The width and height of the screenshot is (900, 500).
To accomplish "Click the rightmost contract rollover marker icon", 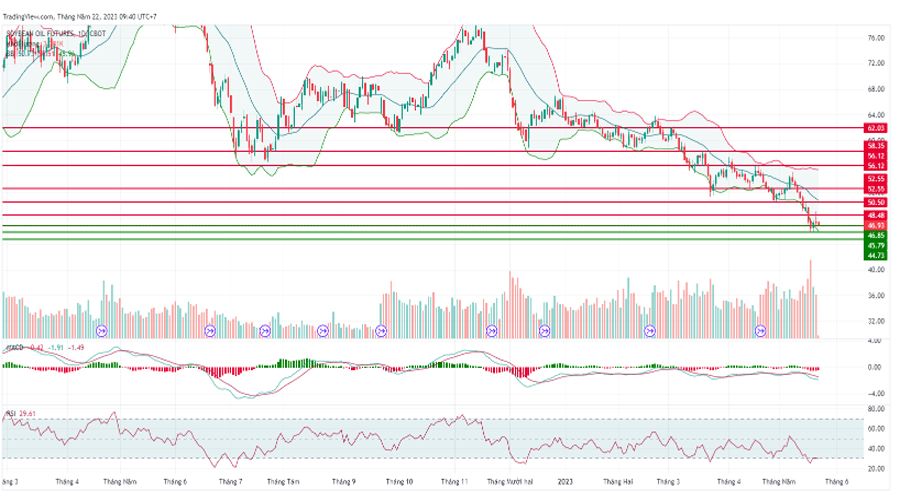I will tap(761, 329).
